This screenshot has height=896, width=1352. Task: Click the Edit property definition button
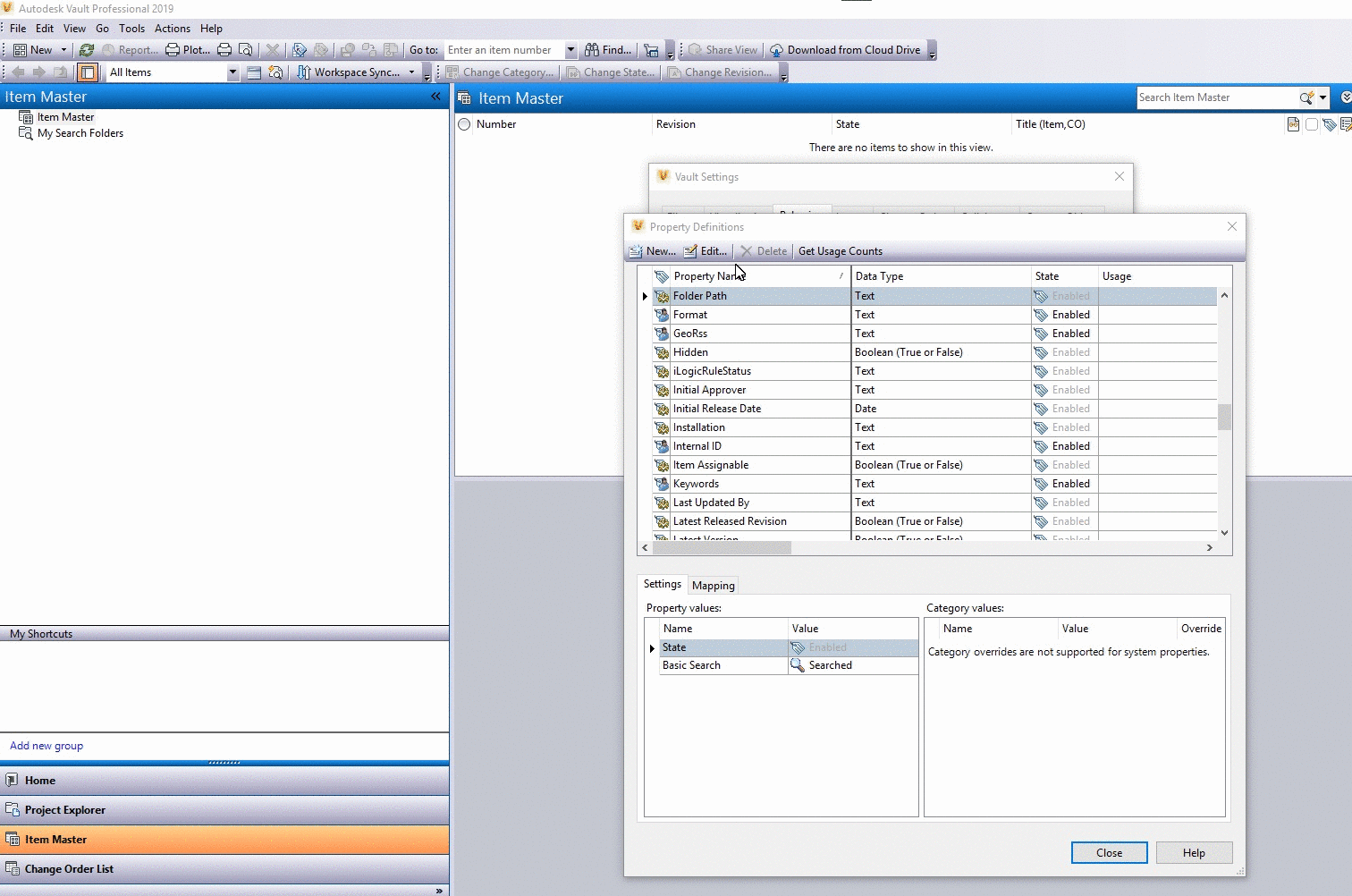pyautogui.click(x=706, y=251)
